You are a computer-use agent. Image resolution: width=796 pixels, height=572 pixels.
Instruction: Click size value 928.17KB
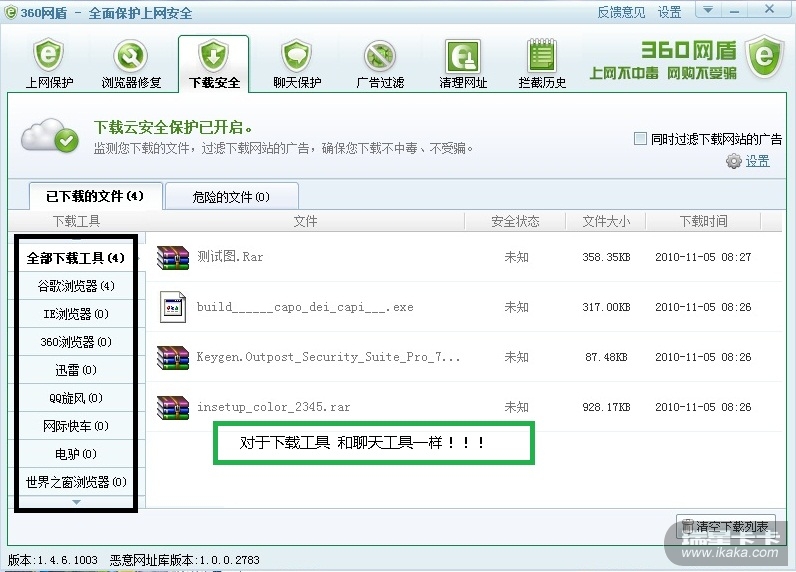tap(606, 407)
